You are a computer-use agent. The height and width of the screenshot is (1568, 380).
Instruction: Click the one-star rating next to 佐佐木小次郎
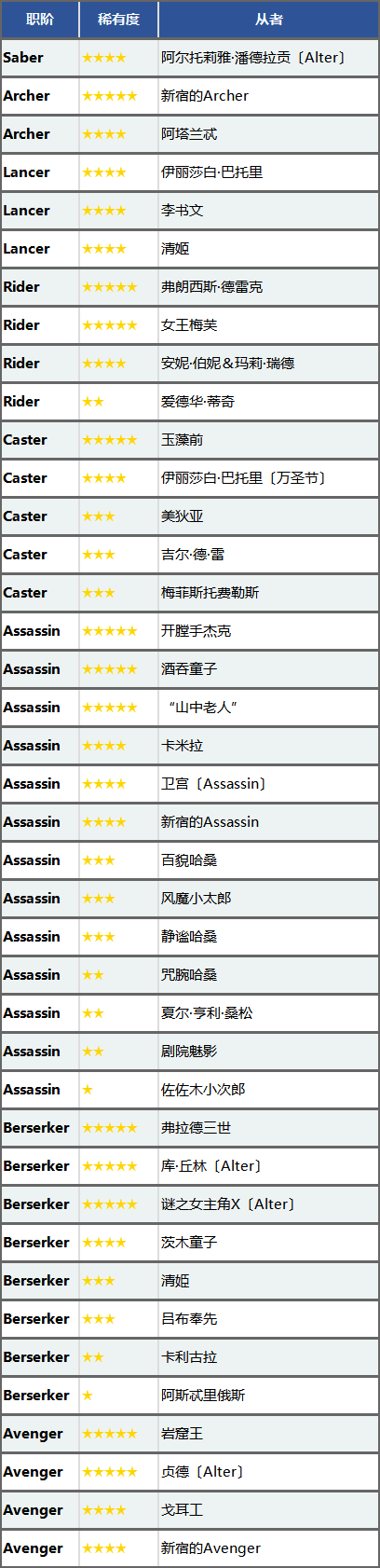tap(88, 1090)
